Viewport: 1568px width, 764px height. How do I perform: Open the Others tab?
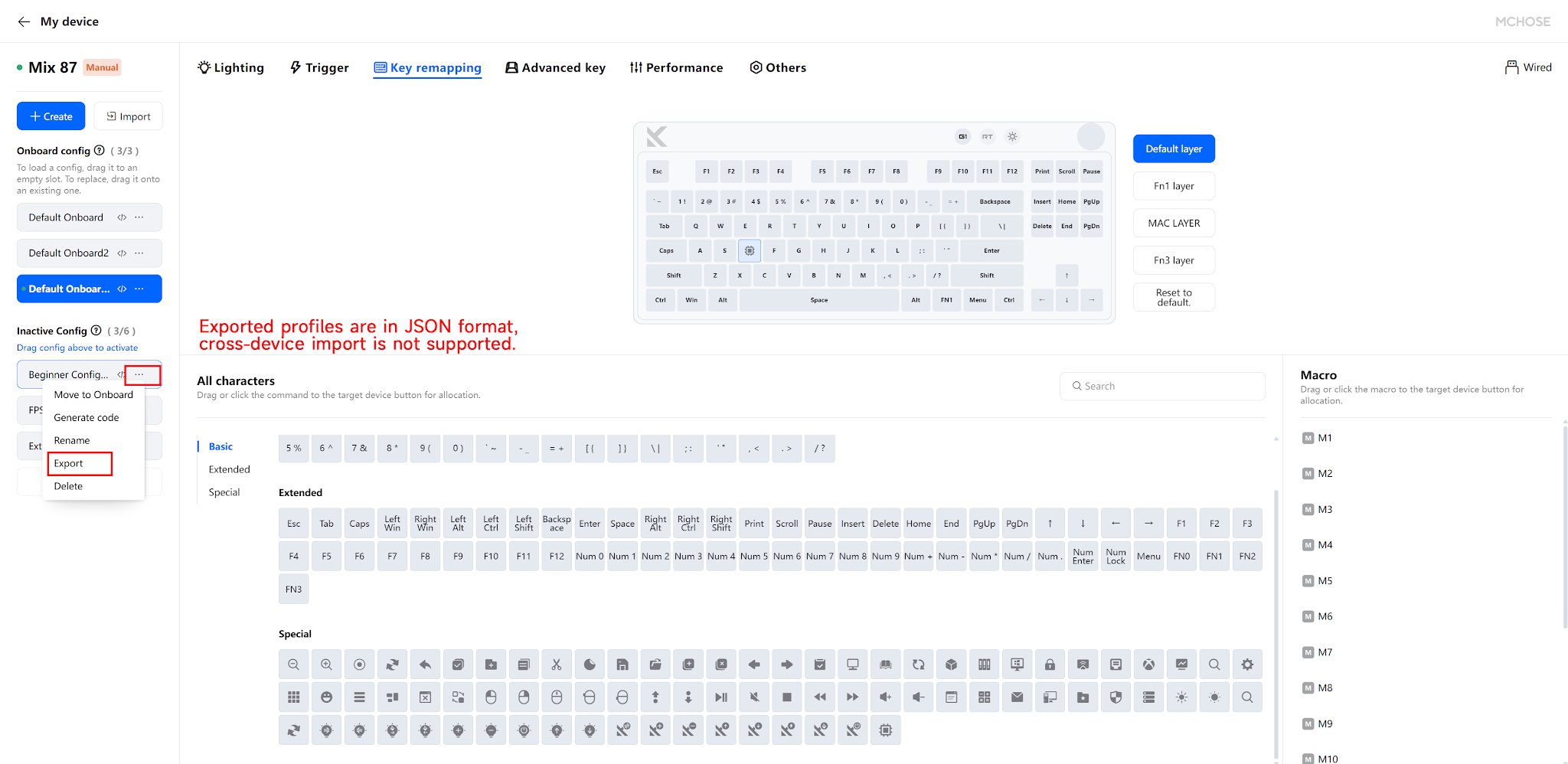(x=778, y=67)
